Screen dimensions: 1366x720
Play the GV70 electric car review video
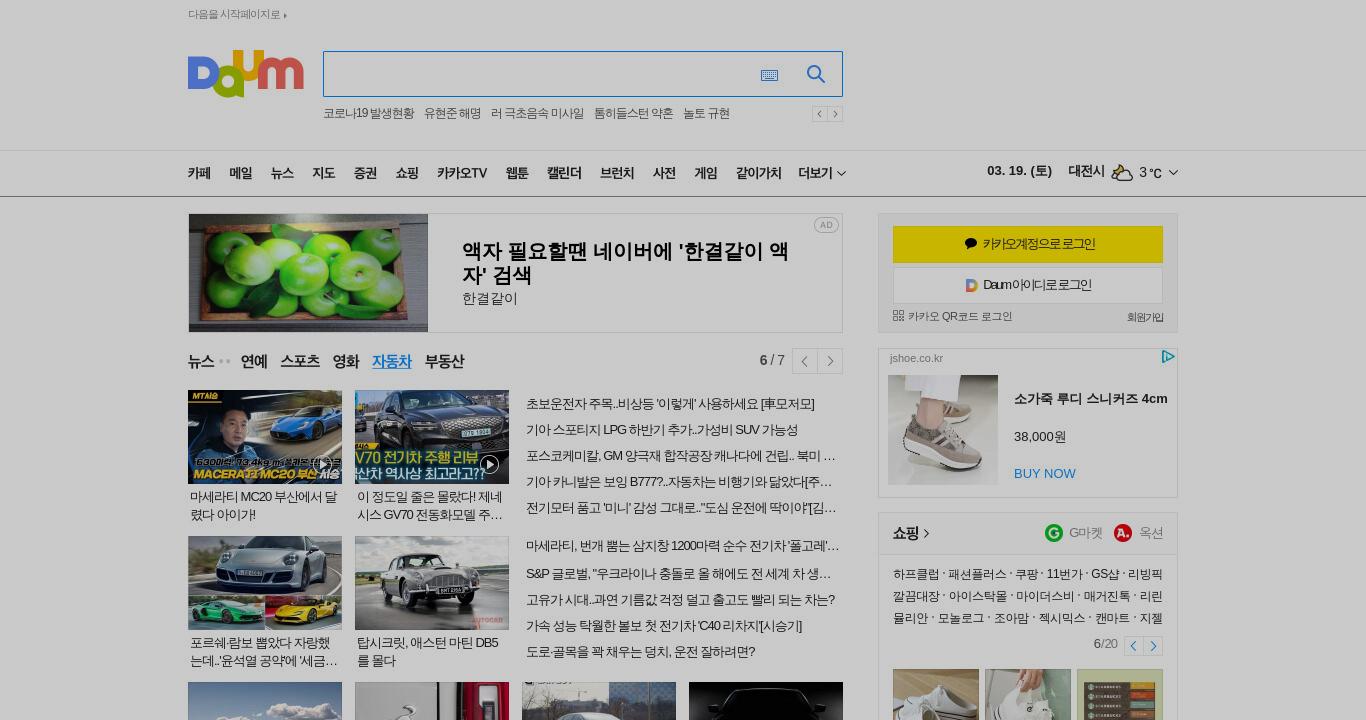click(x=432, y=437)
